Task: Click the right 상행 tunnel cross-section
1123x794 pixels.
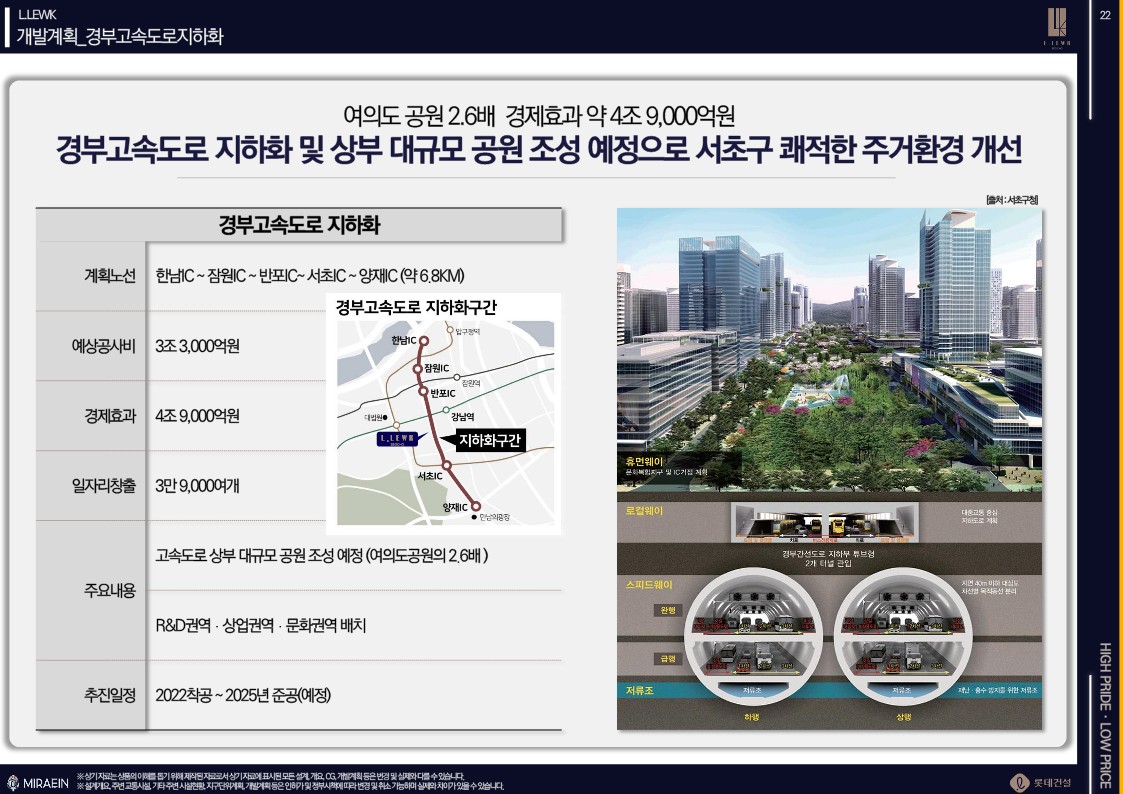Action: pos(902,640)
